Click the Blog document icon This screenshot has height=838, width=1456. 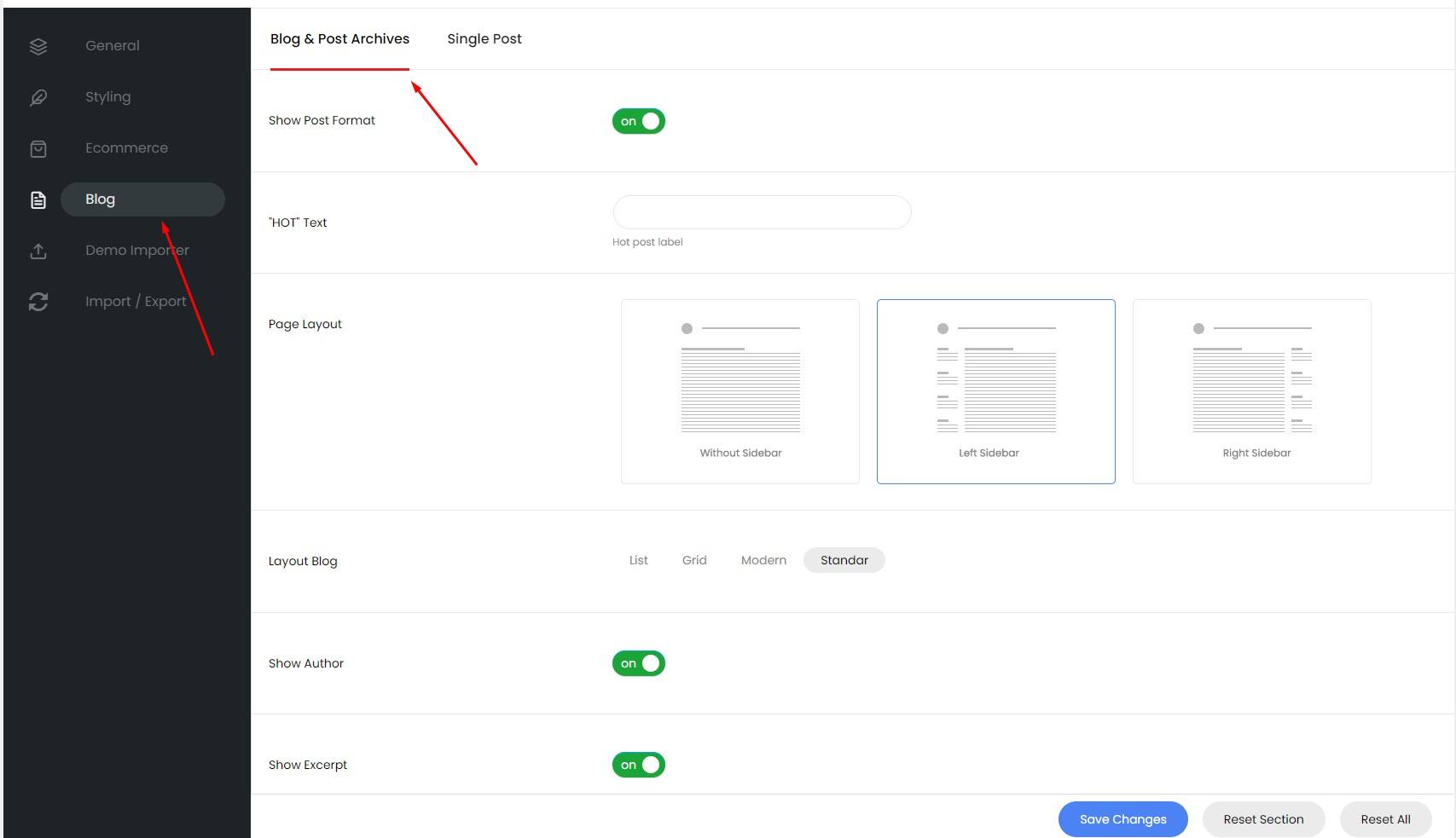(38, 199)
